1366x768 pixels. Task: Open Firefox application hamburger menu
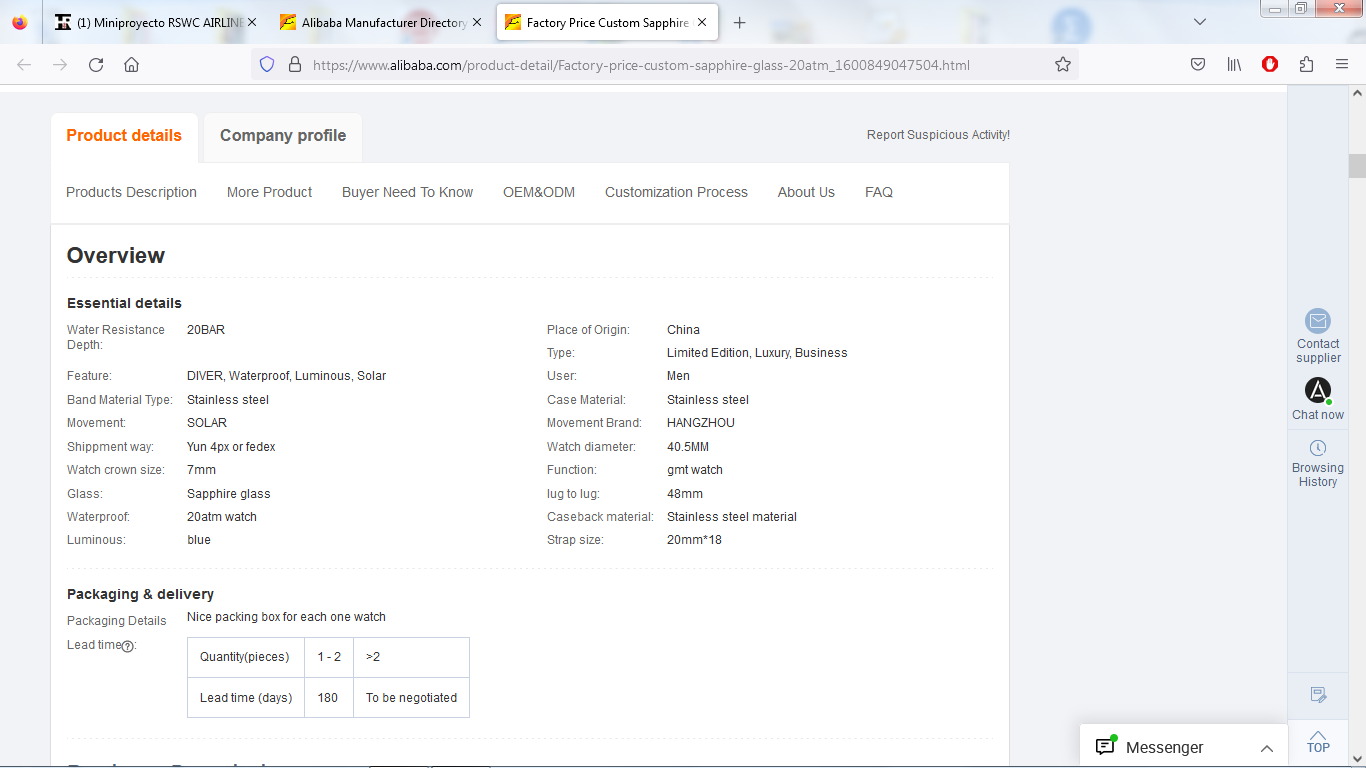(x=1342, y=65)
